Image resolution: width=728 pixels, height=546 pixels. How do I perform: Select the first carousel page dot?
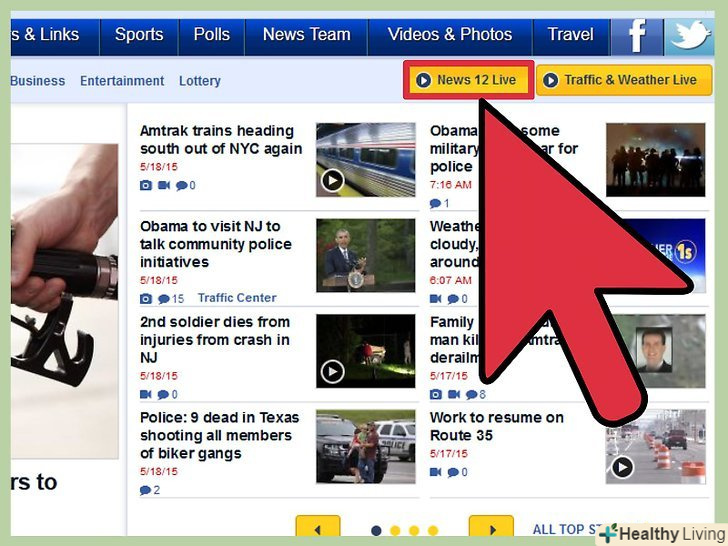(377, 530)
